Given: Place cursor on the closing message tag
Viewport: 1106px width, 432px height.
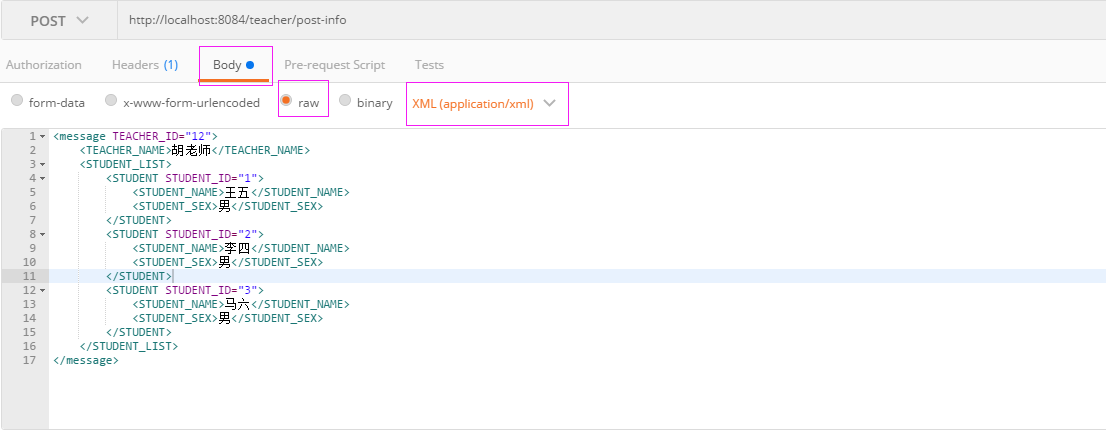Looking at the screenshot, I should [x=85, y=360].
